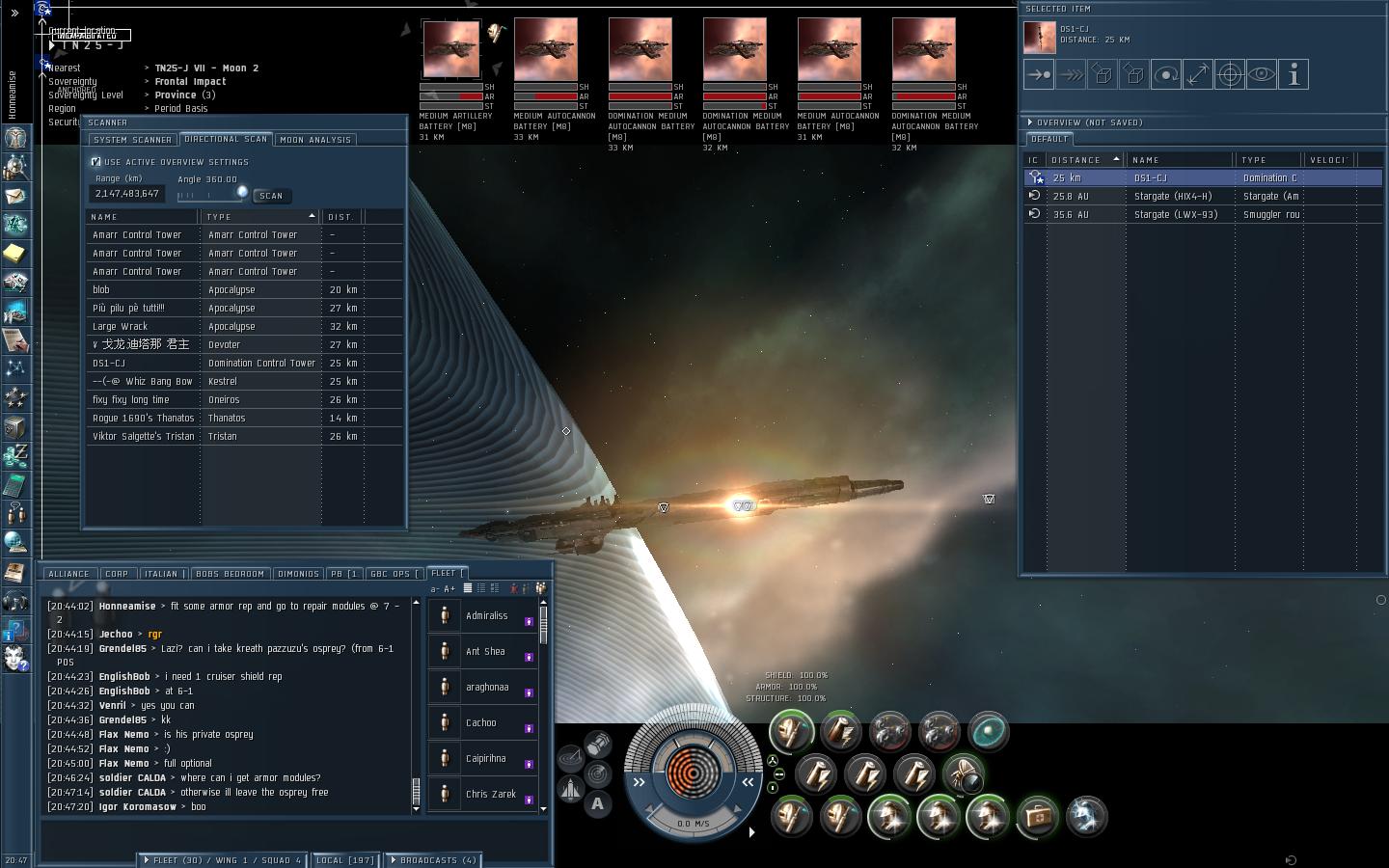
Task: Open the Local [197] channel button
Action: (x=344, y=860)
